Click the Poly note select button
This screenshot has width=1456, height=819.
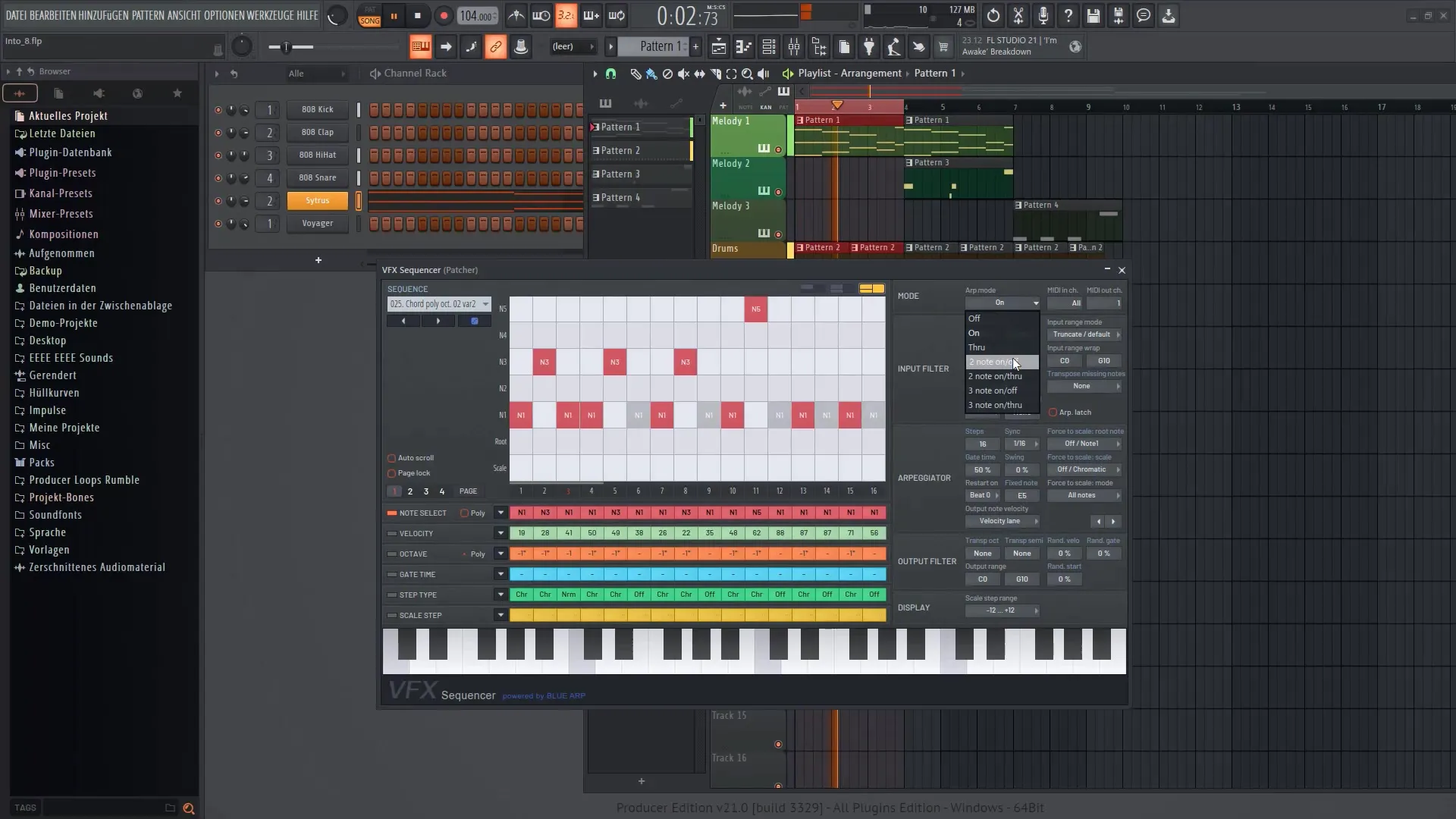pyautogui.click(x=465, y=512)
